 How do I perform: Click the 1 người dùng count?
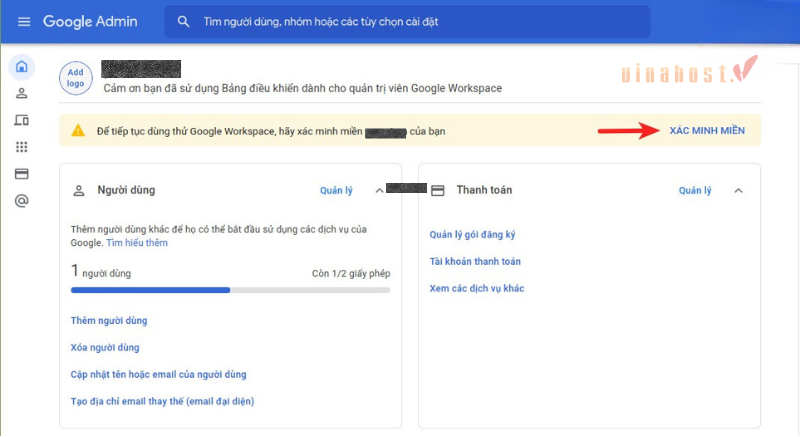(x=101, y=271)
